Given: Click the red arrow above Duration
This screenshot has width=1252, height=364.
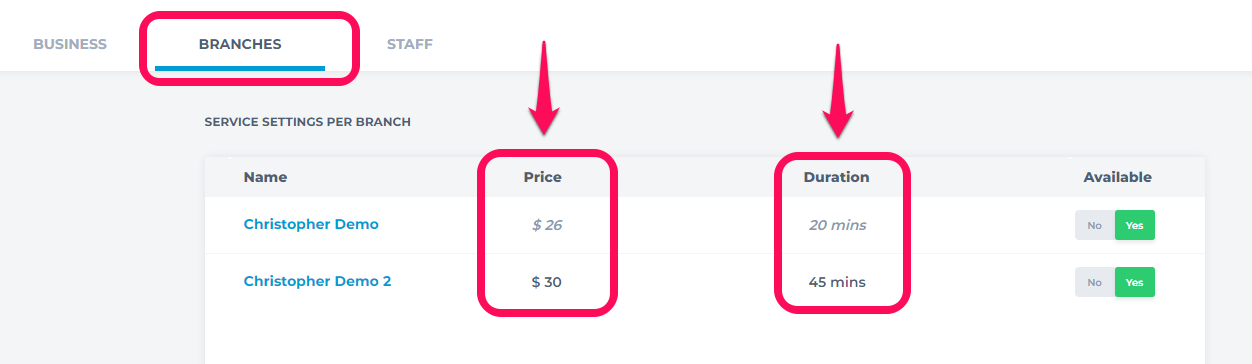Looking at the screenshot, I should click(x=838, y=90).
